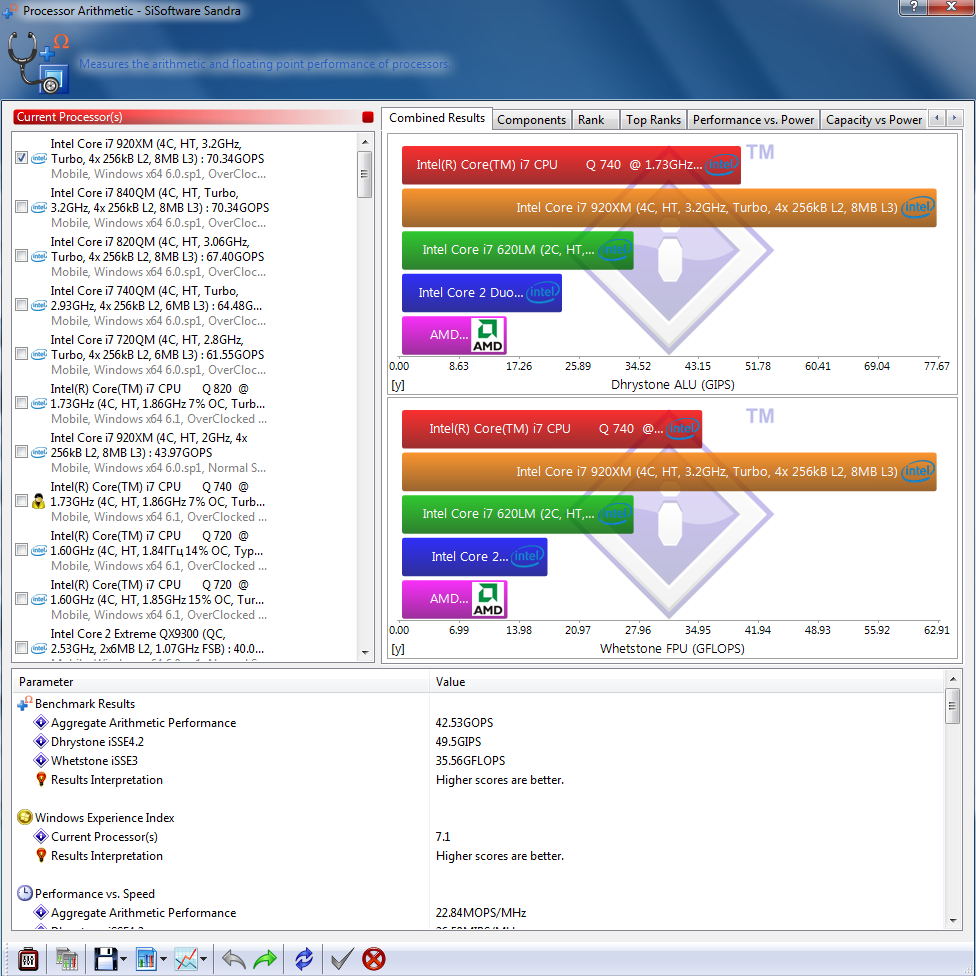The image size is (976, 976).
Task: Check the Intel Core i7 740QM checkbox
Action: click(21, 304)
